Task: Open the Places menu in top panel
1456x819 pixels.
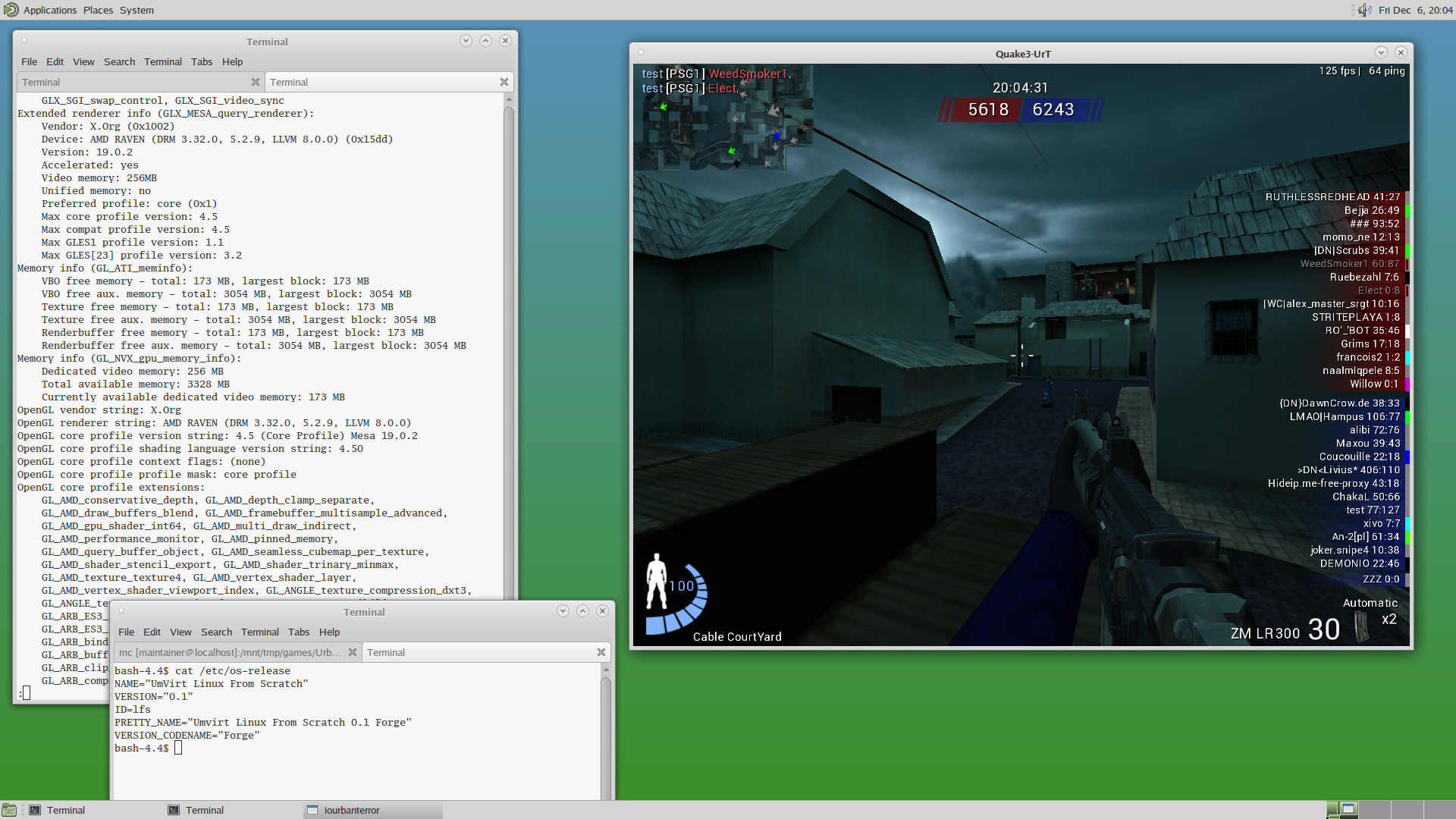Action: pyautogui.click(x=98, y=10)
